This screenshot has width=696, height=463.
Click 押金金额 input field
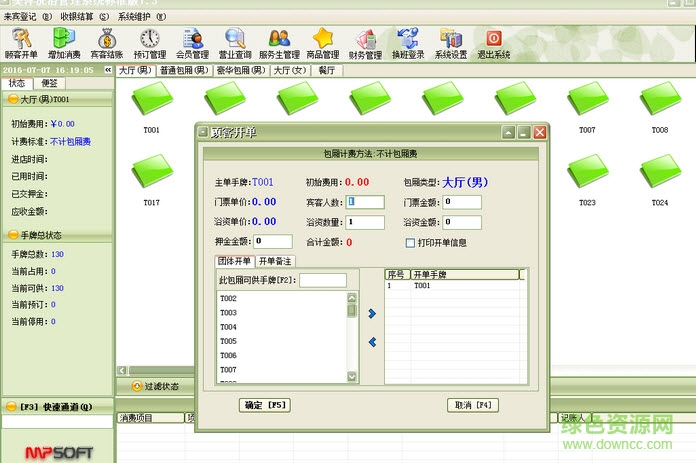point(273,241)
